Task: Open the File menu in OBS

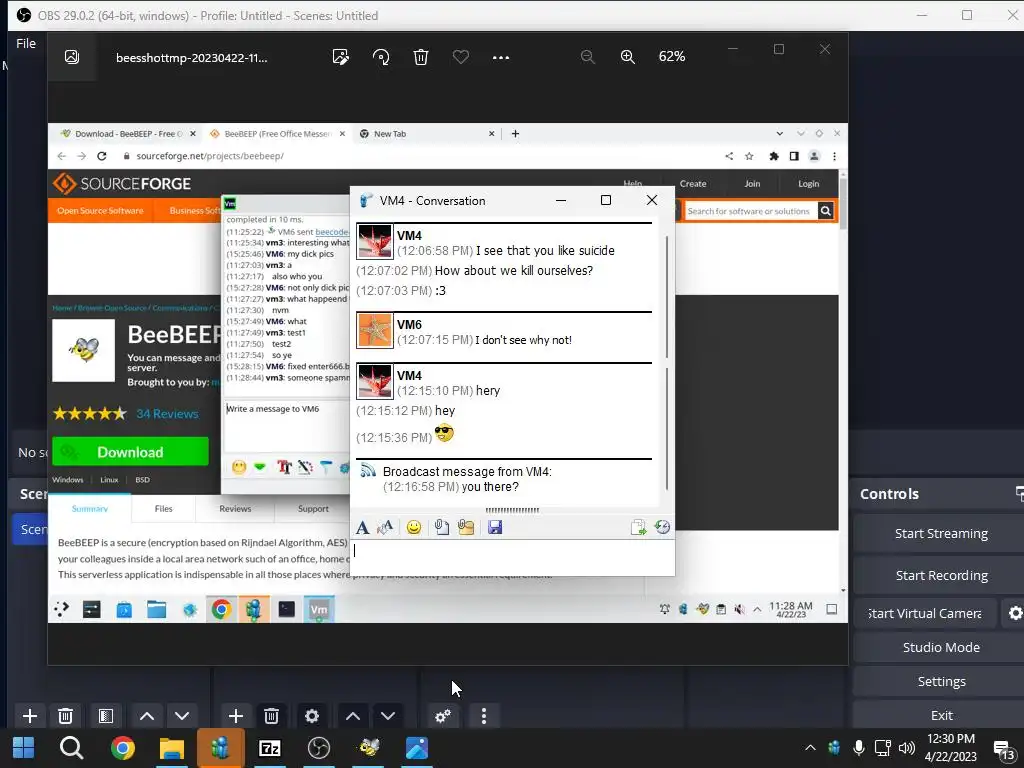Action: coord(26,43)
